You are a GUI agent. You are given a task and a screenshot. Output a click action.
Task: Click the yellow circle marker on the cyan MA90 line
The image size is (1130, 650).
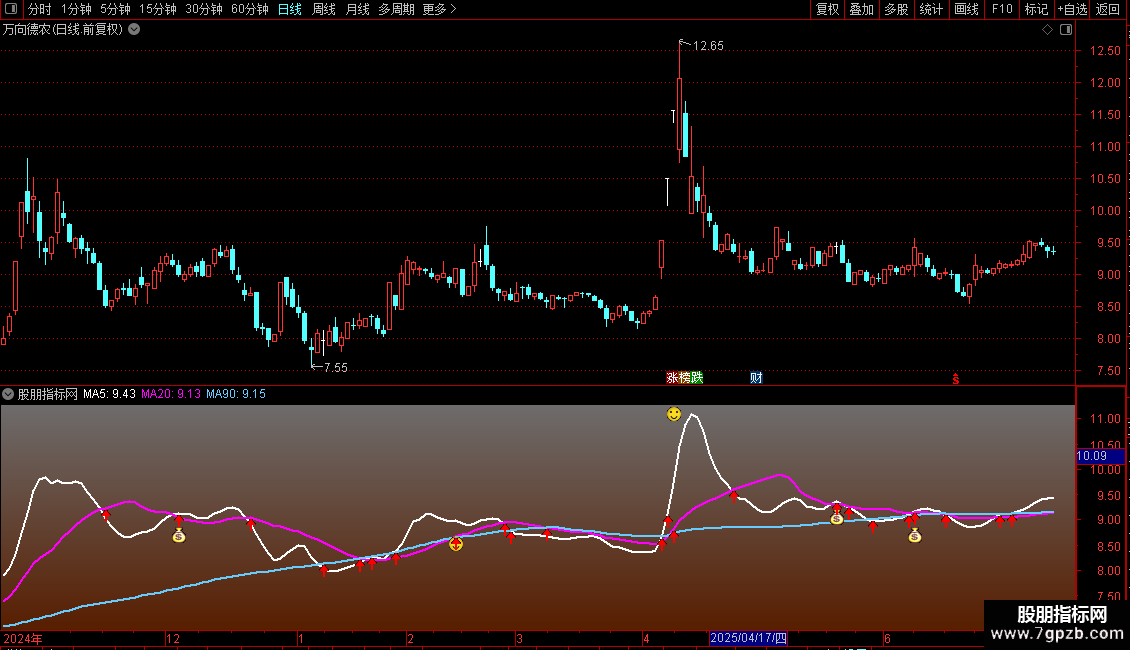point(455,544)
